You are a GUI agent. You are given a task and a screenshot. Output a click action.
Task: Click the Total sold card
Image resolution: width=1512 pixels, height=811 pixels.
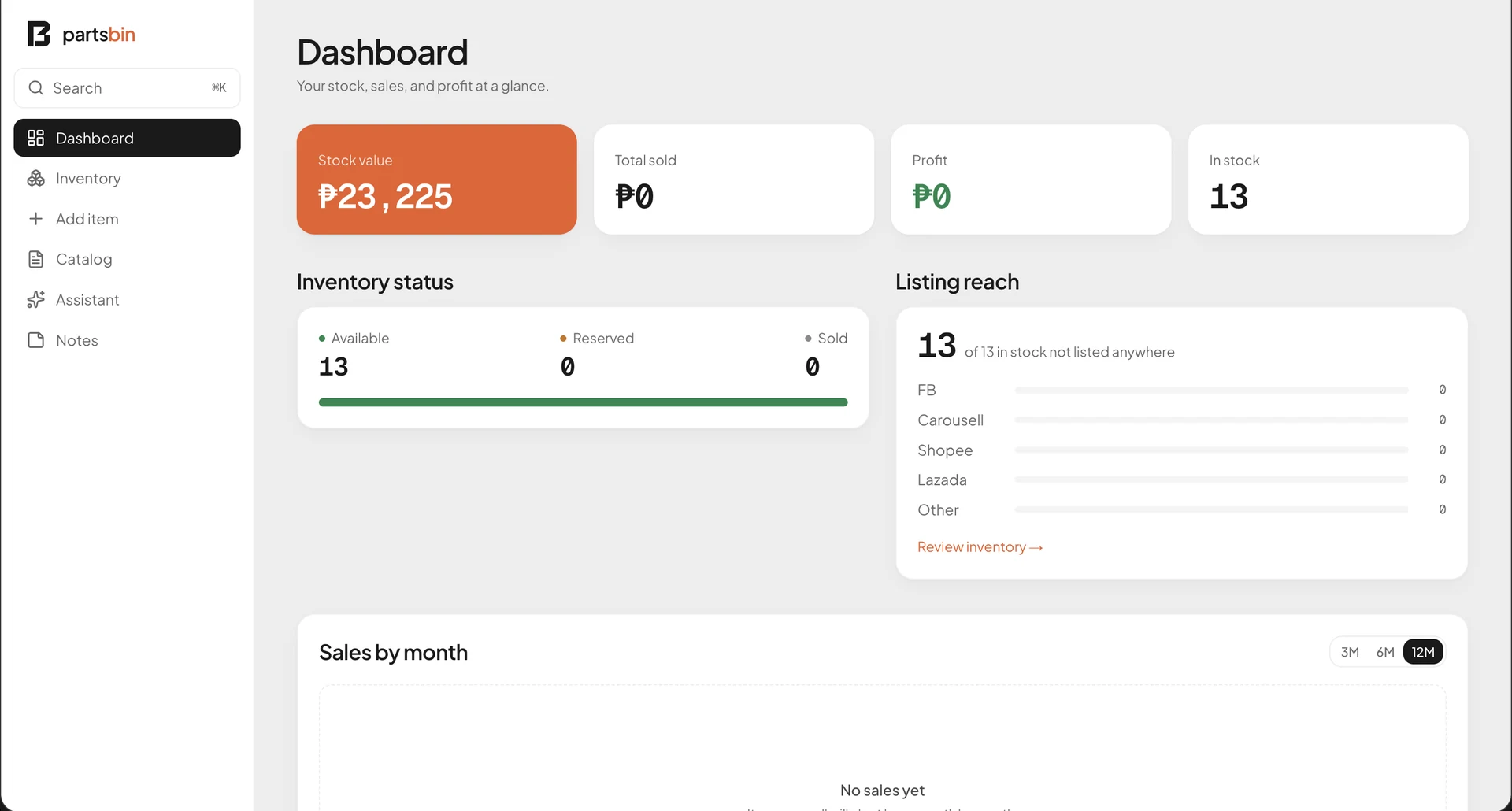tap(734, 179)
